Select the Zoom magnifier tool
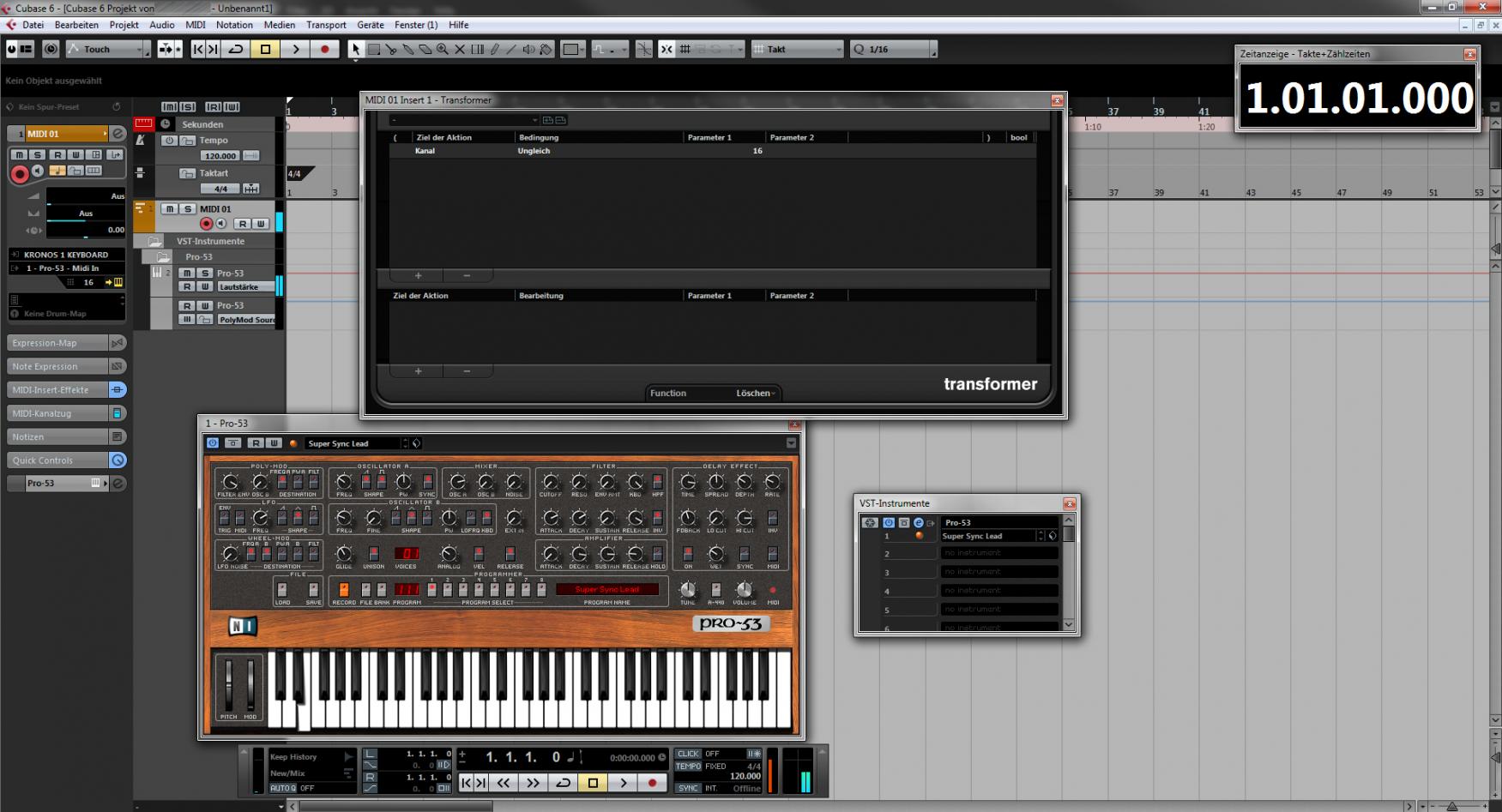The height and width of the screenshot is (812, 1502). 443,50
